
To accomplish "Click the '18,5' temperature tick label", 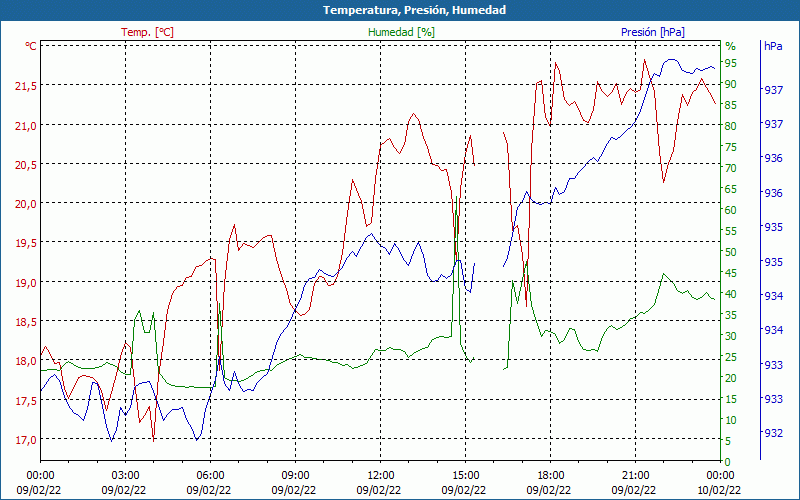I will click(26, 322).
